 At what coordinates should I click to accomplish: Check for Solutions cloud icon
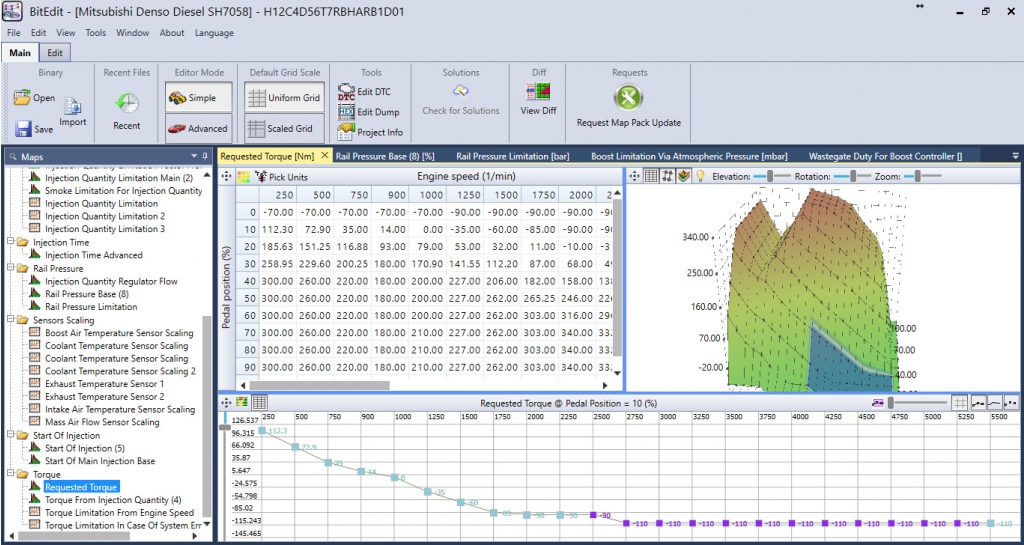coord(461,91)
